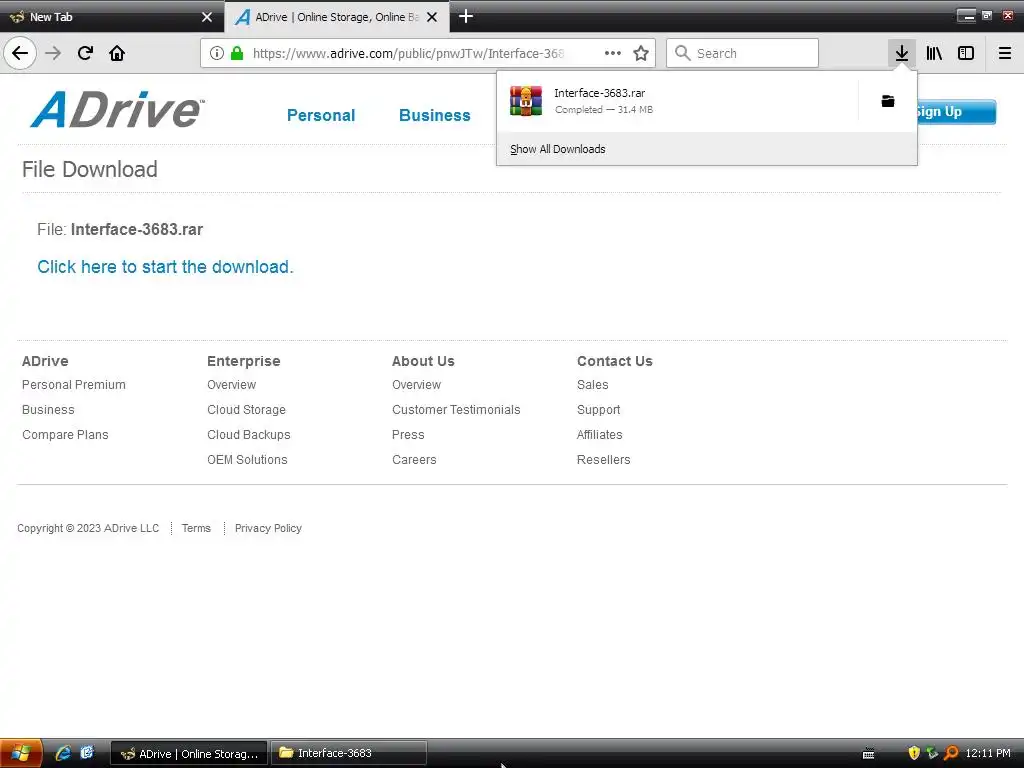1024x768 pixels.
Task: Open About Us Overview footer link
Action: 417,385
